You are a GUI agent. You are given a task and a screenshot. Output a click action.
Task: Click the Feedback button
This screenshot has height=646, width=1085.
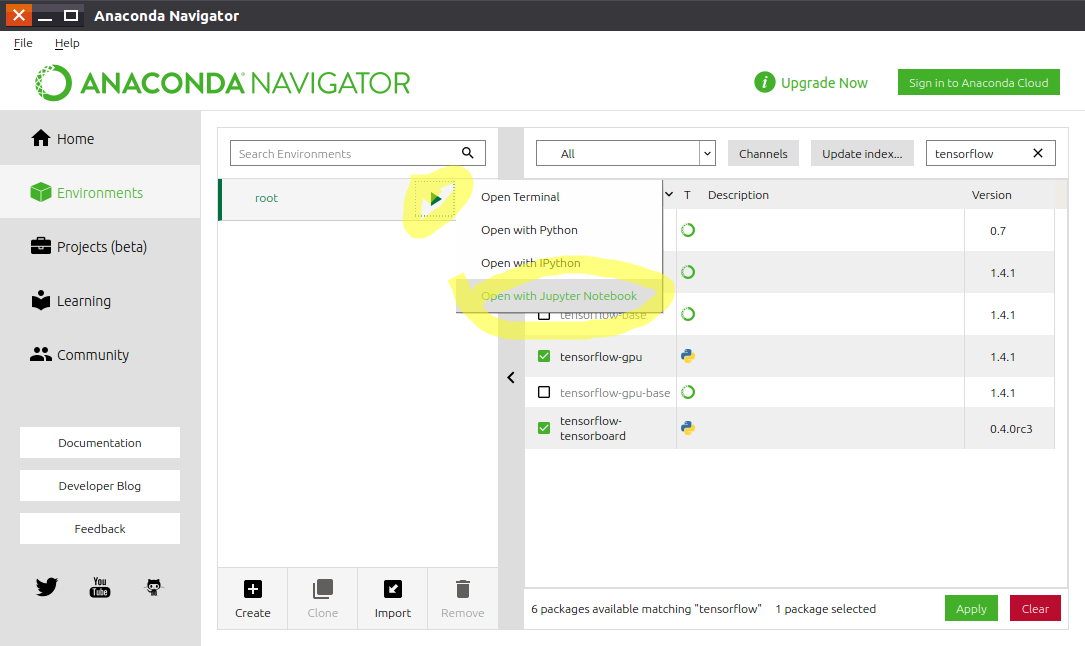pyautogui.click(x=100, y=528)
